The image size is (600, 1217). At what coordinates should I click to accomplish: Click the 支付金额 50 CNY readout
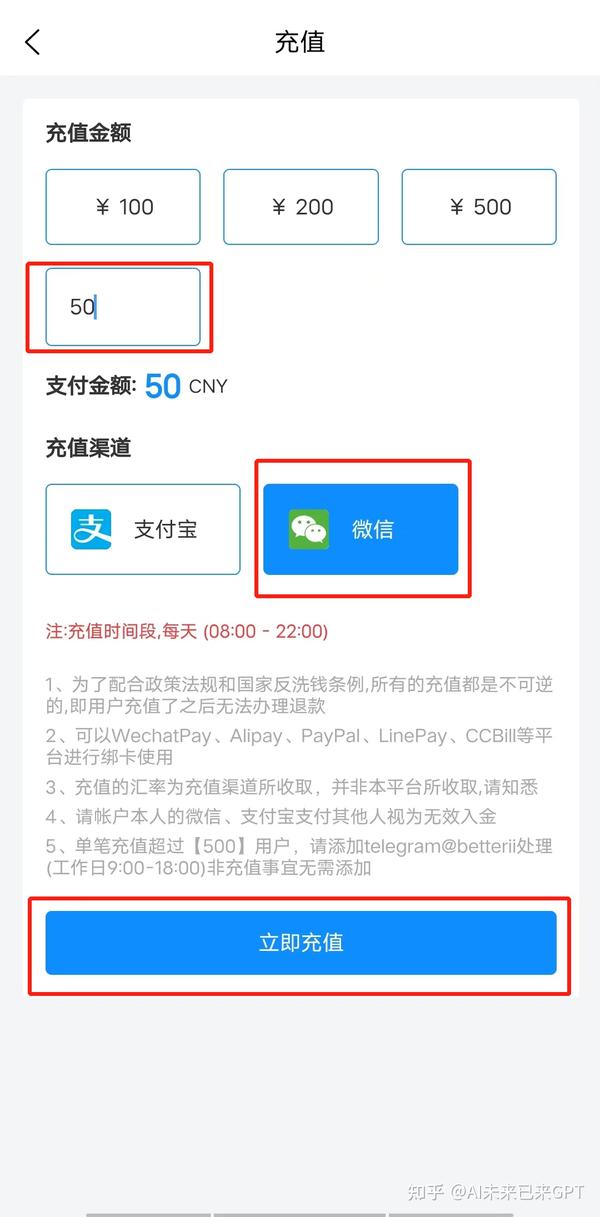point(137,386)
